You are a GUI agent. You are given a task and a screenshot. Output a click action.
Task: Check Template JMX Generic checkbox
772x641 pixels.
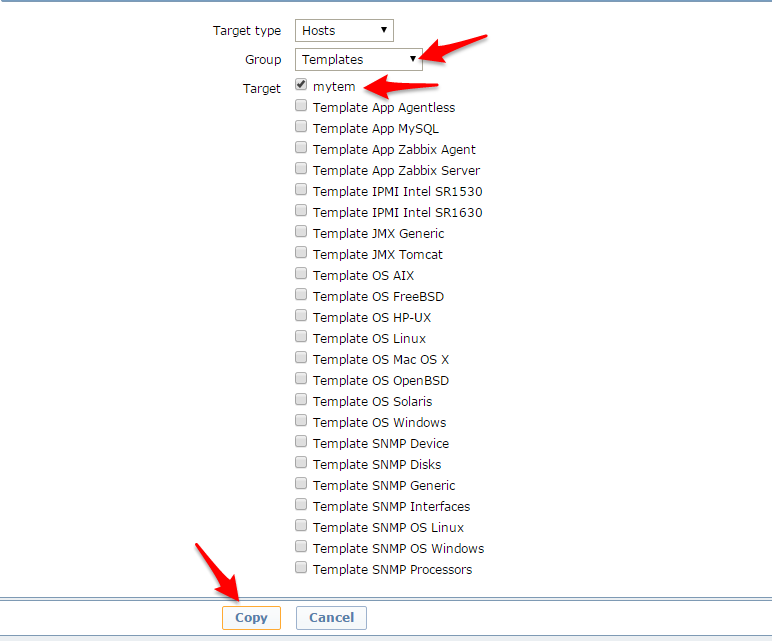pyautogui.click(x=301, y=233)
